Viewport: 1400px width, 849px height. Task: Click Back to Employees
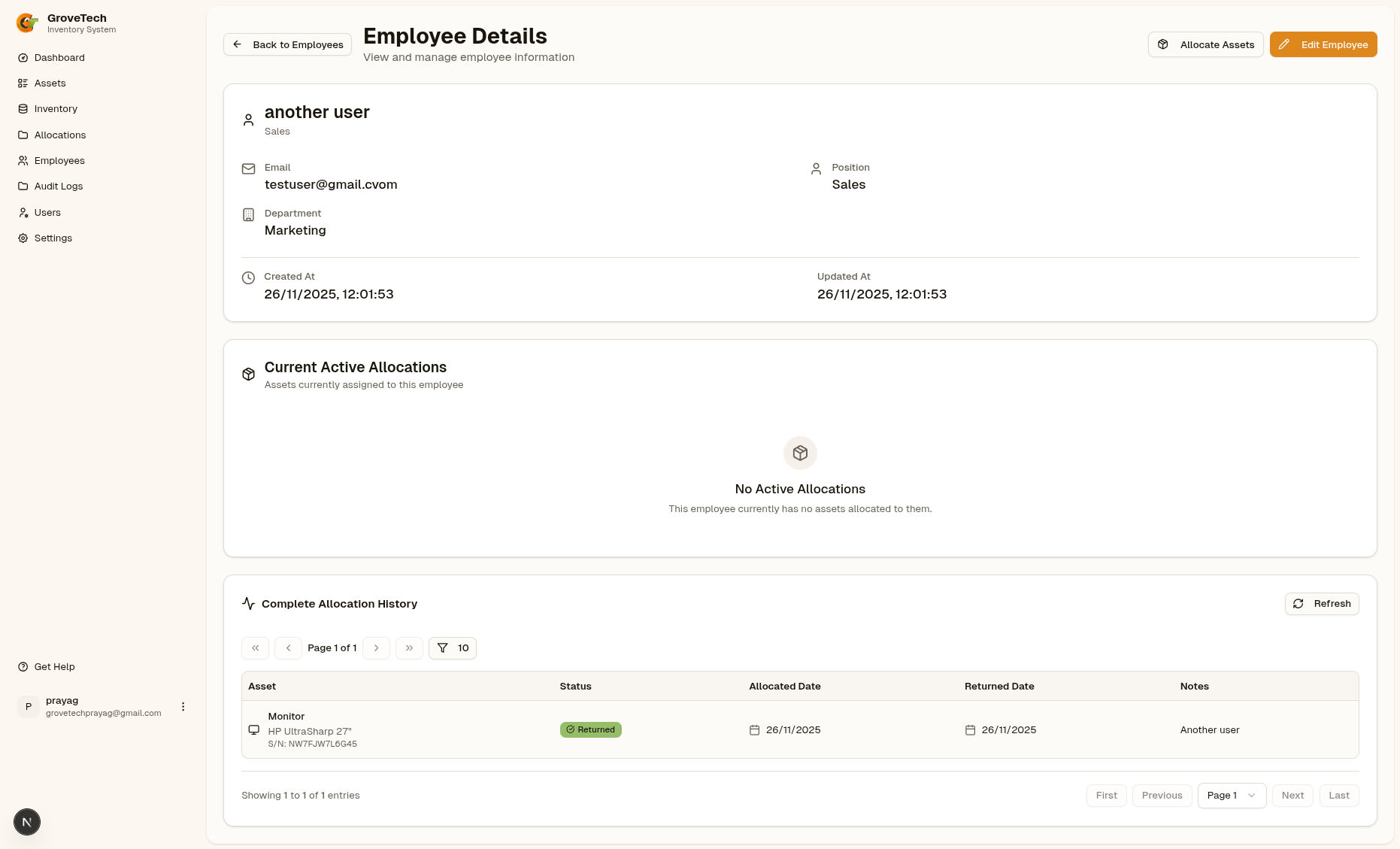(x=287, y=44)
